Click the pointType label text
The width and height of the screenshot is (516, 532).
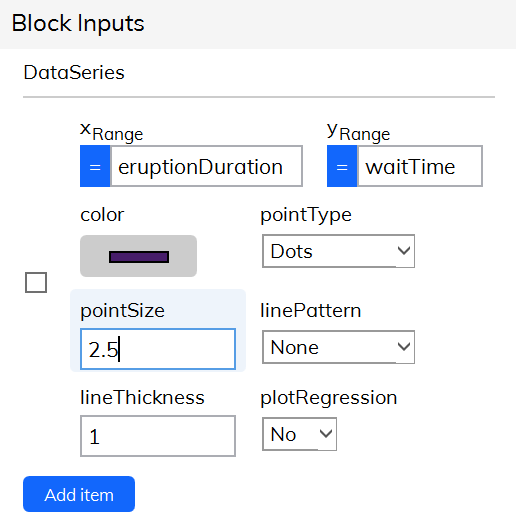tap(306, 215)
